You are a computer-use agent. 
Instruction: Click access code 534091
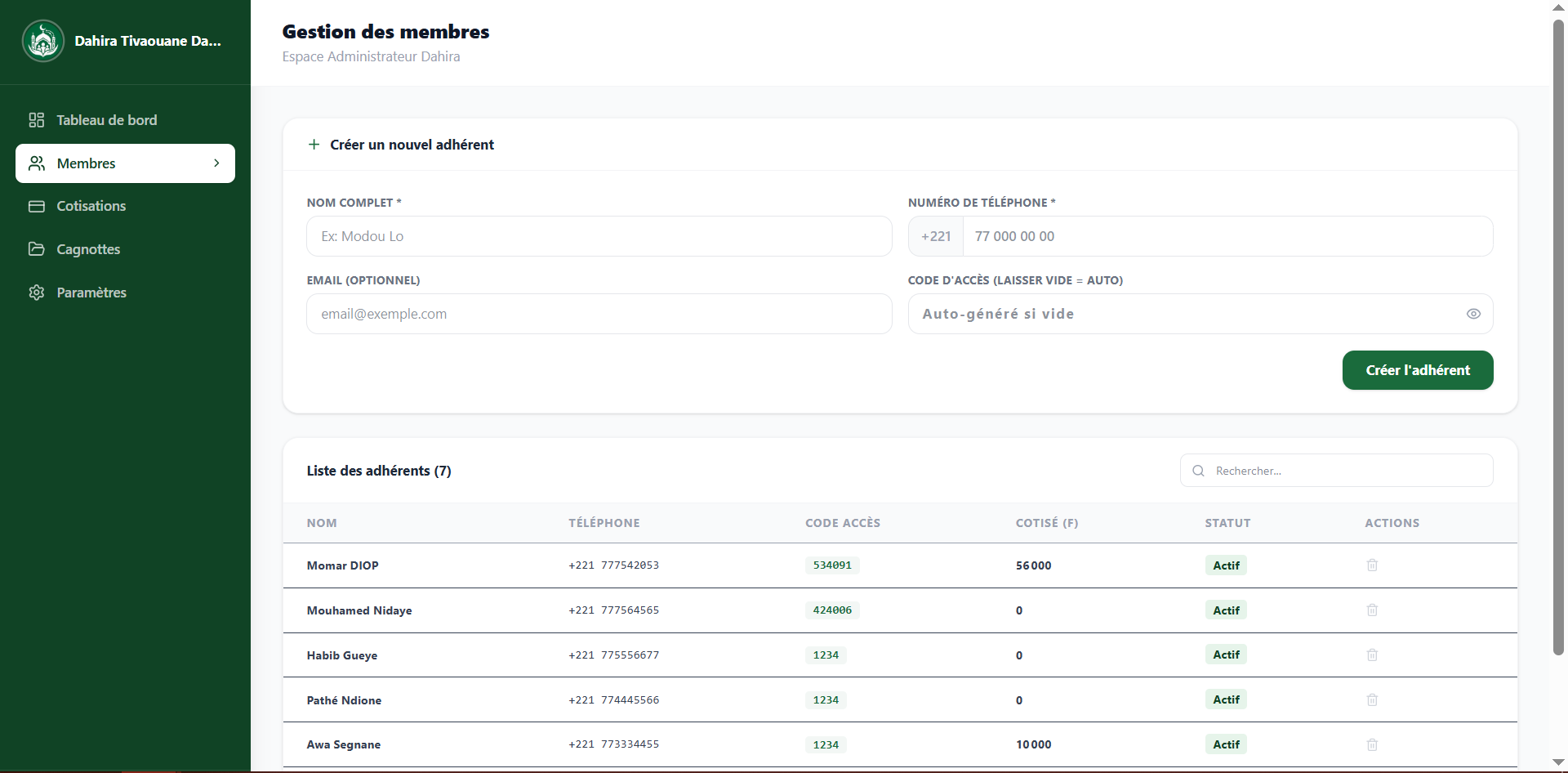pyautogui.click(x=832, y=565)
